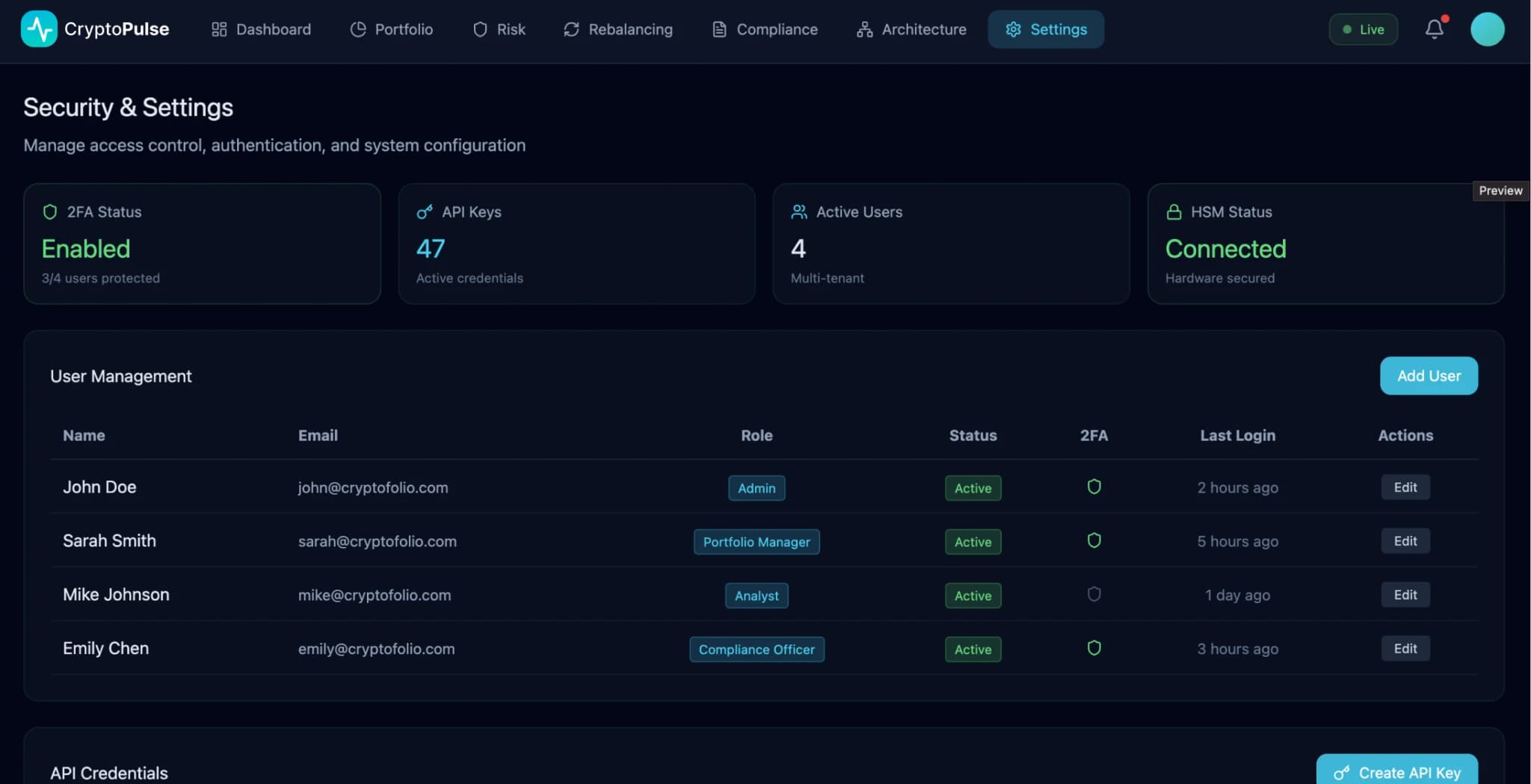Switch to the Dashboard tab
The width and height of the screenshot is (1531, 784).
point(260,29)
